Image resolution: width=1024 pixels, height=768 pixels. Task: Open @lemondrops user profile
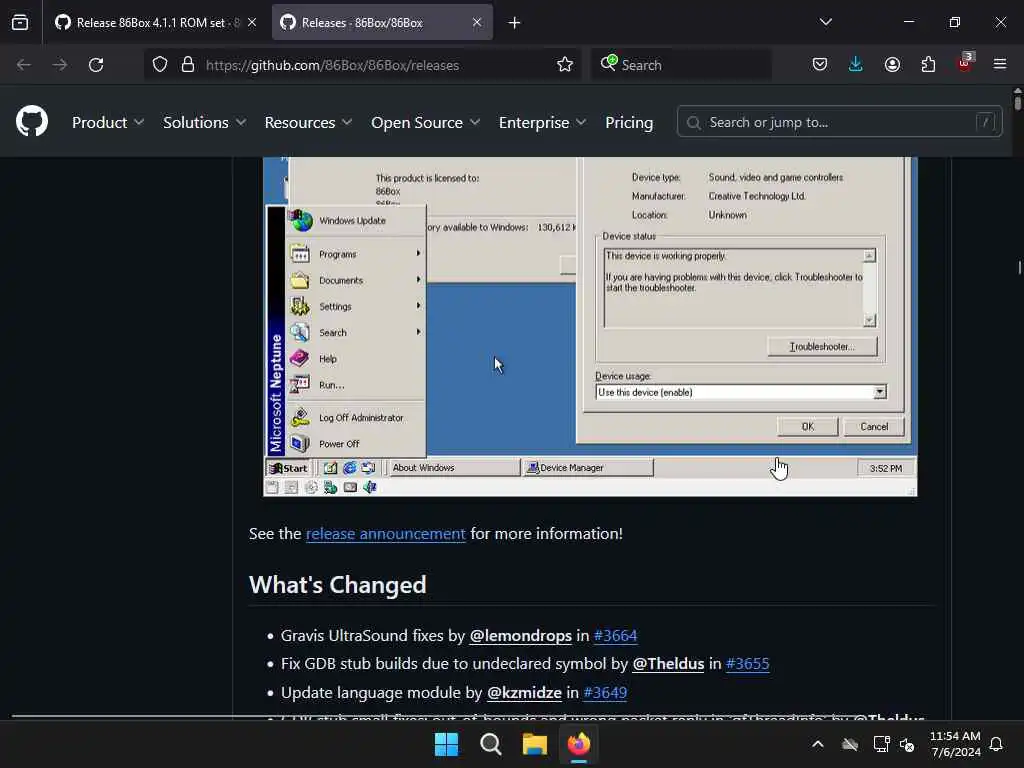tap(520, 635)
